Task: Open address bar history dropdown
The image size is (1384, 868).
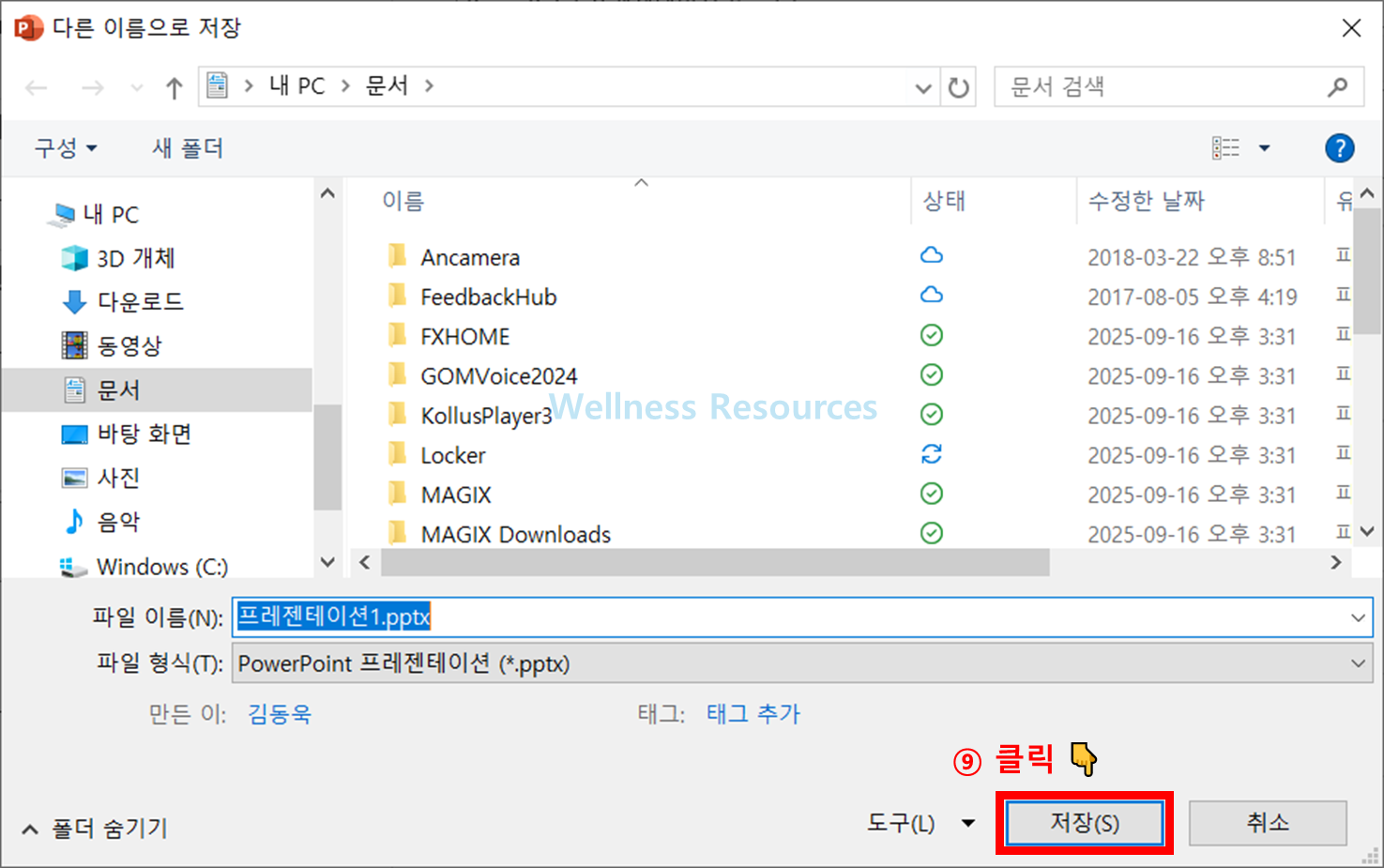Action: coord(923,88)
